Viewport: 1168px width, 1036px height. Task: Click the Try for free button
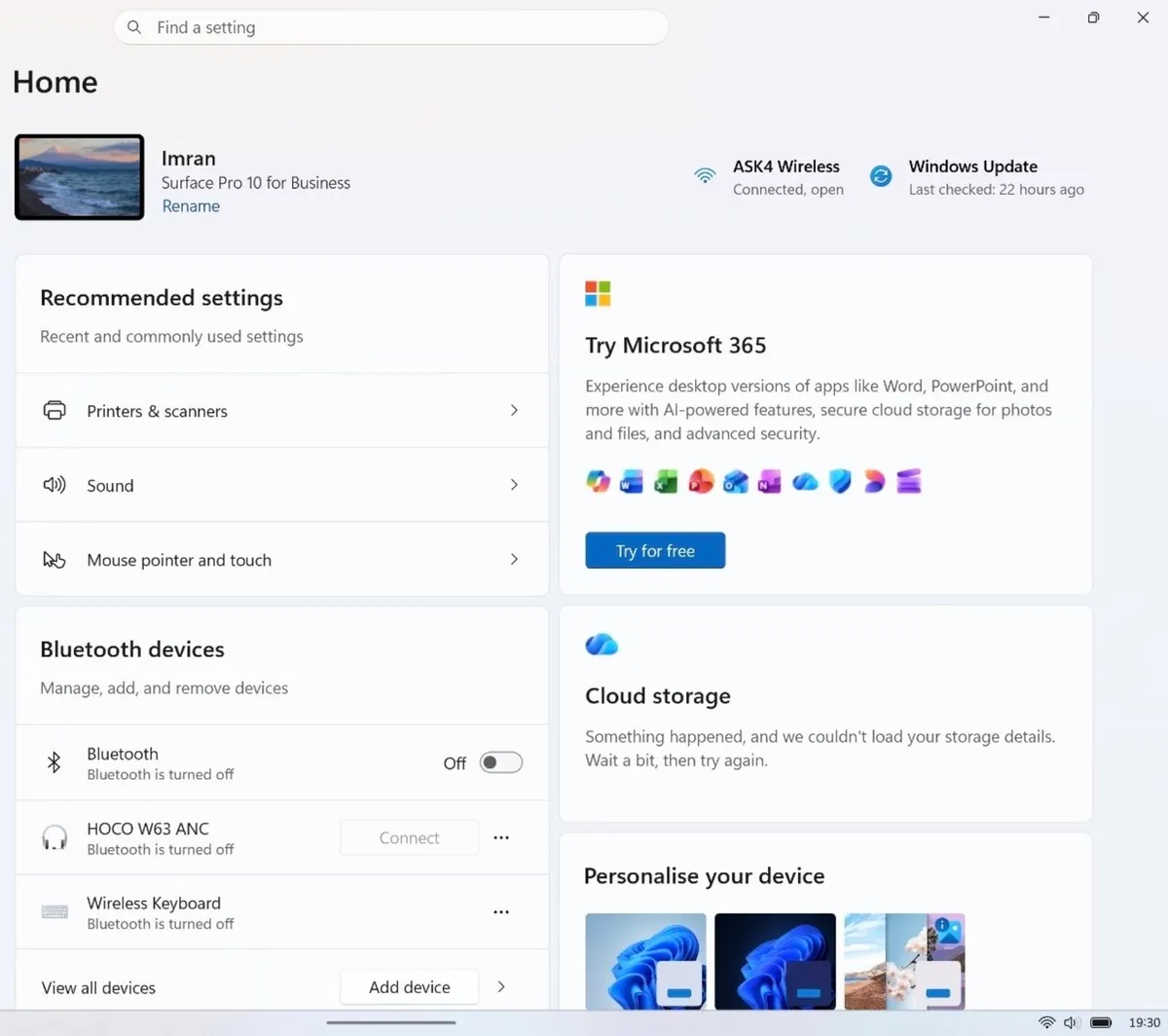pos(655,550)
